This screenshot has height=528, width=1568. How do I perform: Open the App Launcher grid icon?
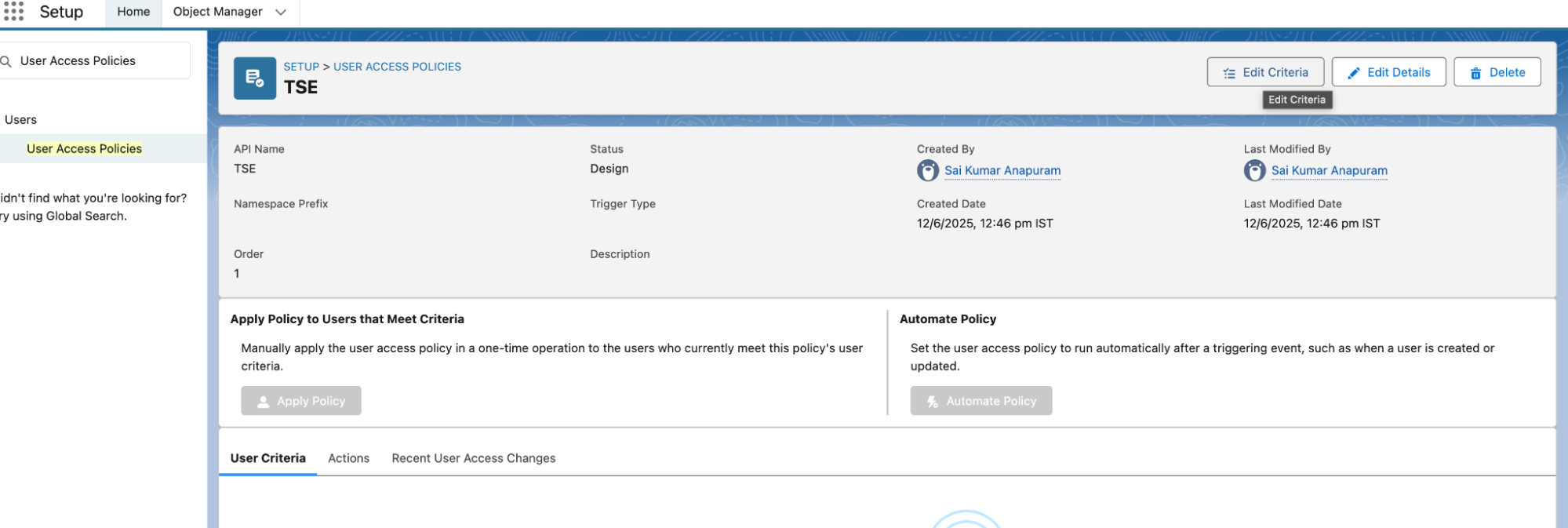pos(14,12)
